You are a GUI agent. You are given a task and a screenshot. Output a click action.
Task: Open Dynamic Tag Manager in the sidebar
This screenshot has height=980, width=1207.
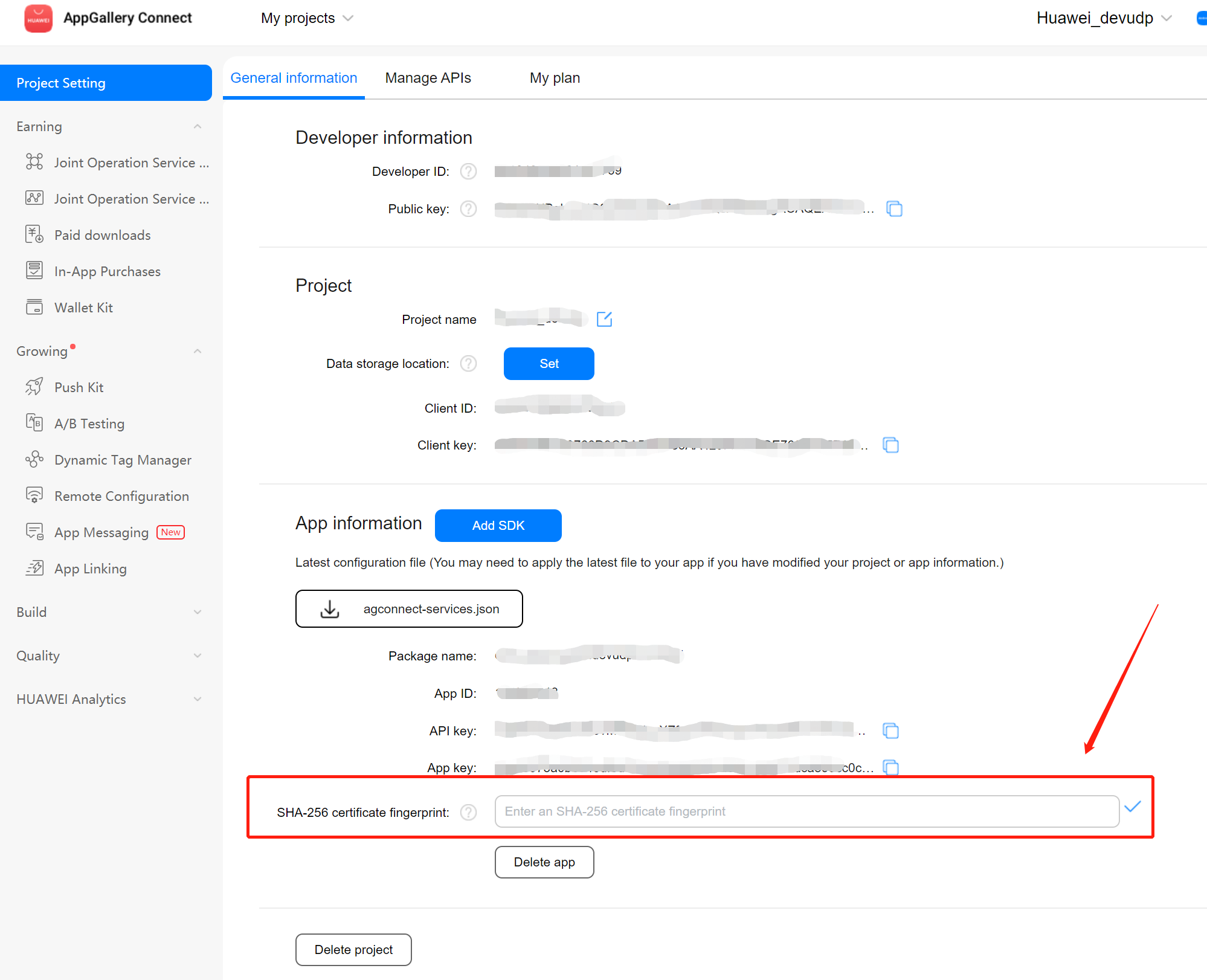tap(123, 460)
